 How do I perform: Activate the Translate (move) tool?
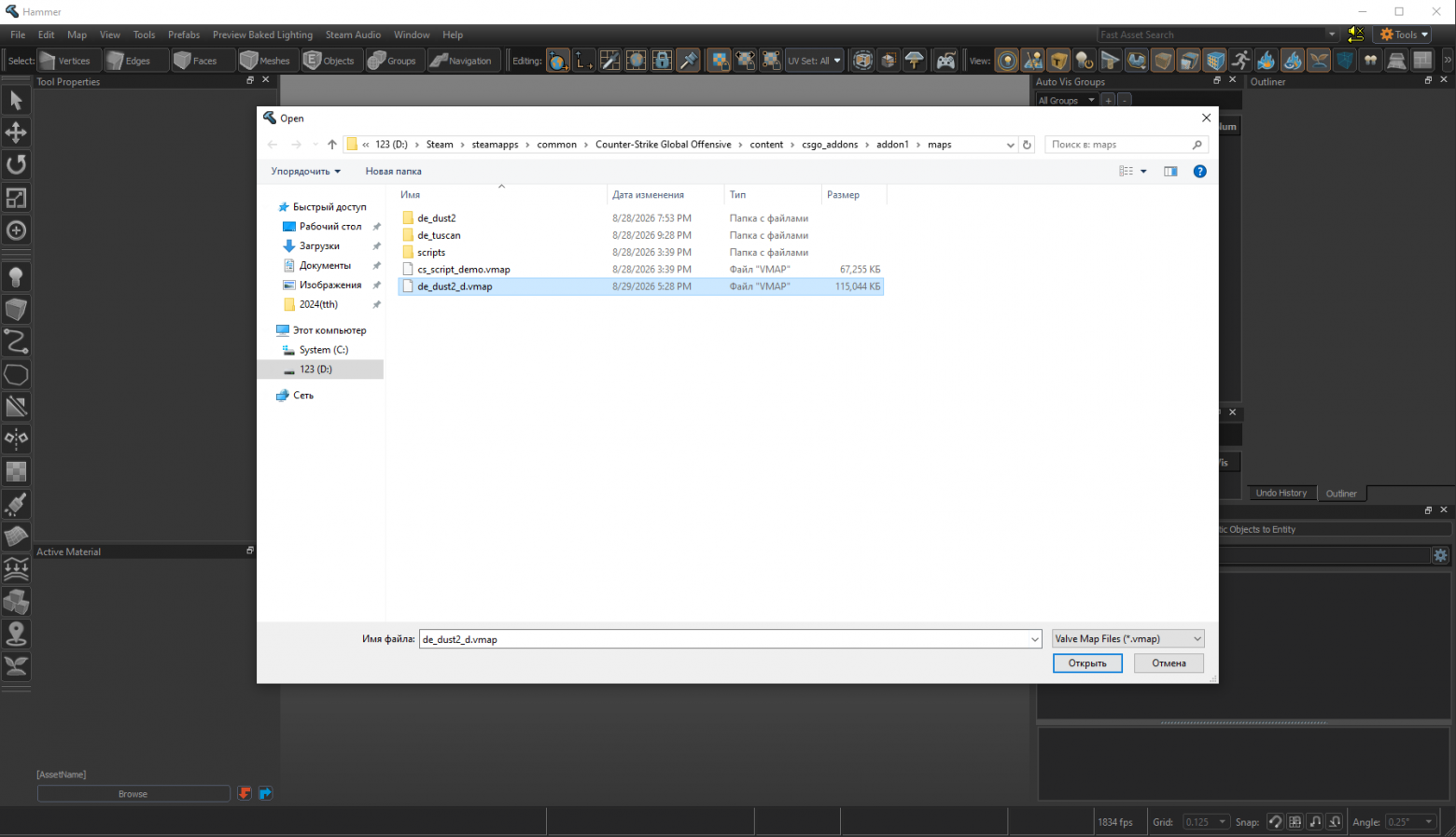click(x=16, y=133)
